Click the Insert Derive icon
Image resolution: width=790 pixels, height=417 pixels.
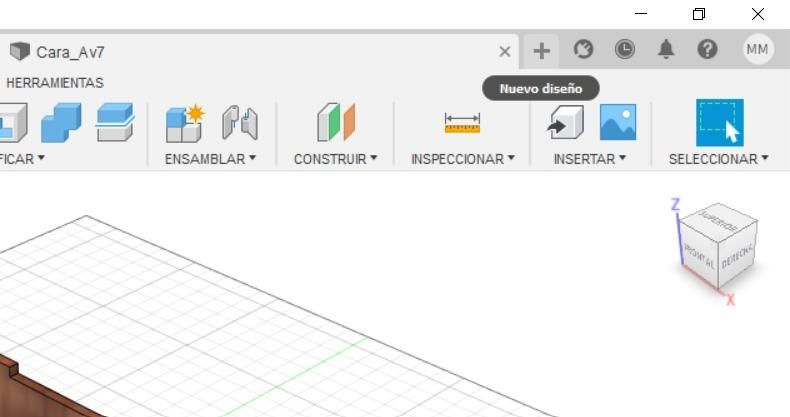pyautogui.click(x=565, y=122)
